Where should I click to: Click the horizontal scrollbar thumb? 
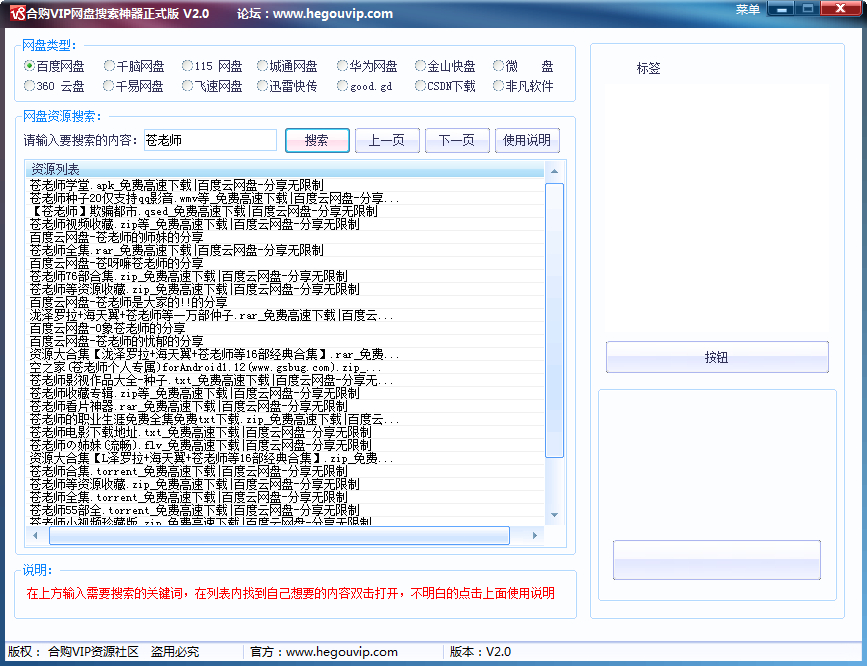[x=279, y=535]
